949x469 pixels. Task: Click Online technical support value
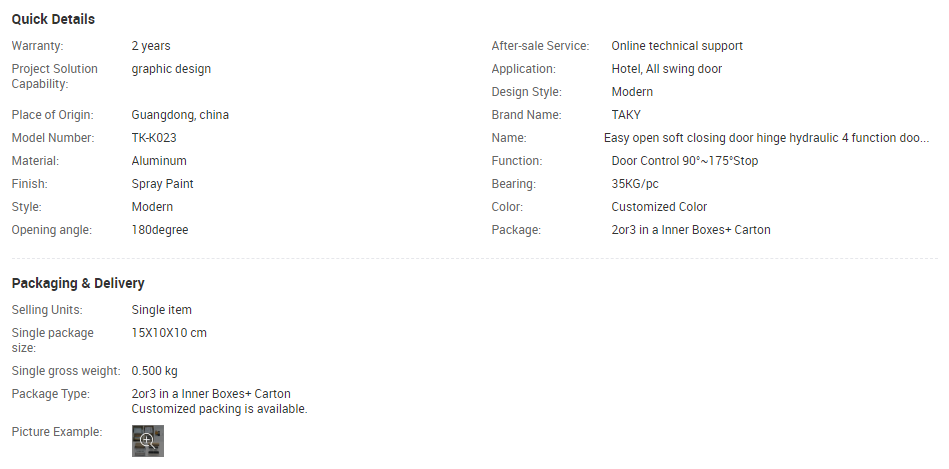pos(677,46)
